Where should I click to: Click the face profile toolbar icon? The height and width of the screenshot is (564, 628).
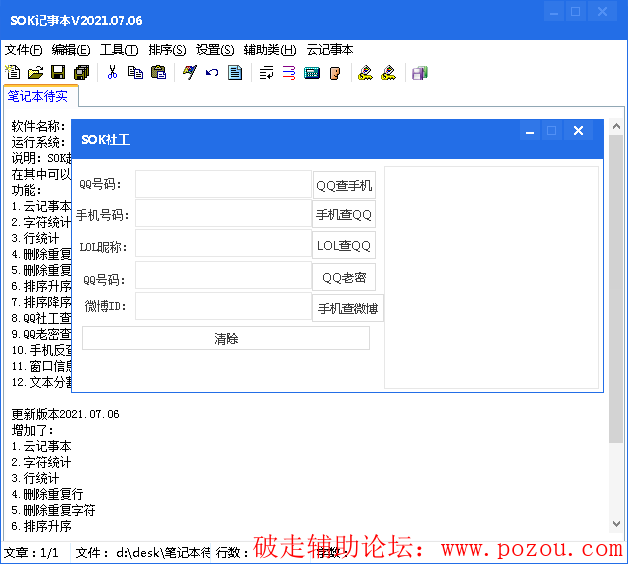click(x=335, y=73)
